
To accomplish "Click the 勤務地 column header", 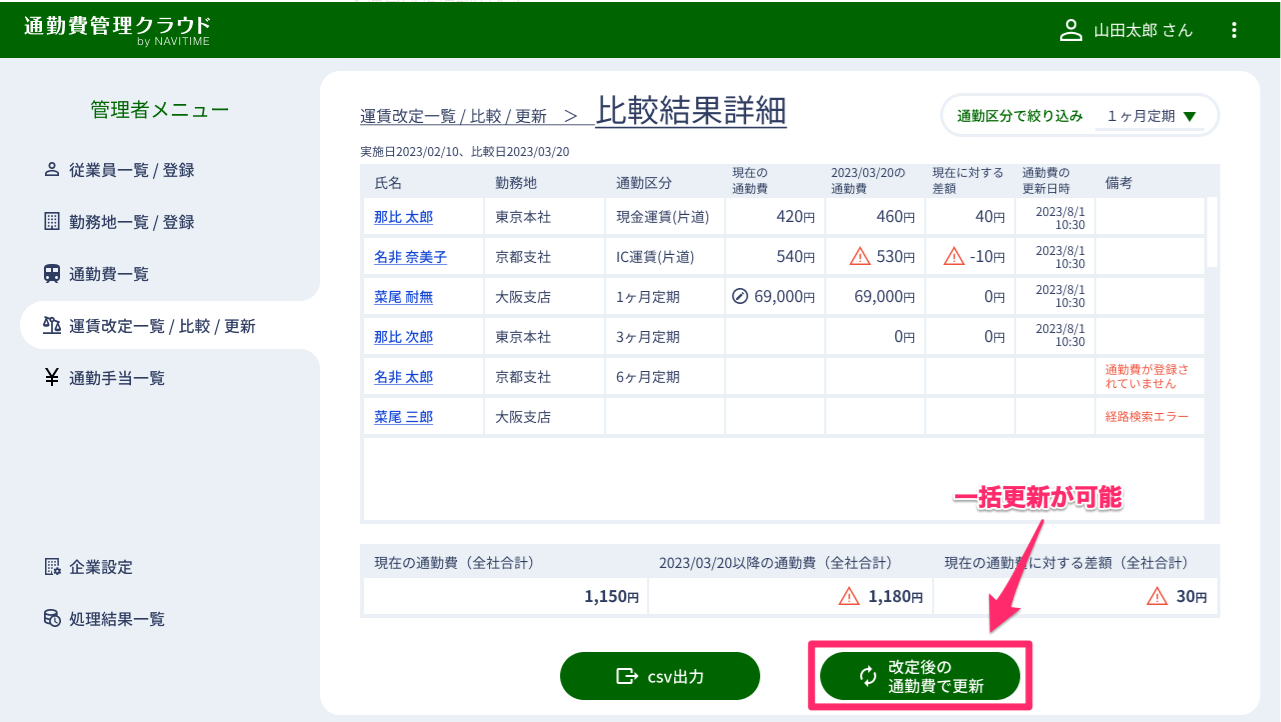I will coord(516,183).
